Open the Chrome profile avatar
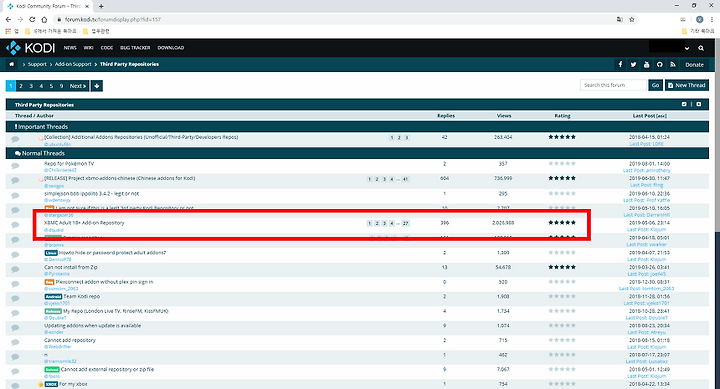This screenshot has height=389, width=720. 699,19
